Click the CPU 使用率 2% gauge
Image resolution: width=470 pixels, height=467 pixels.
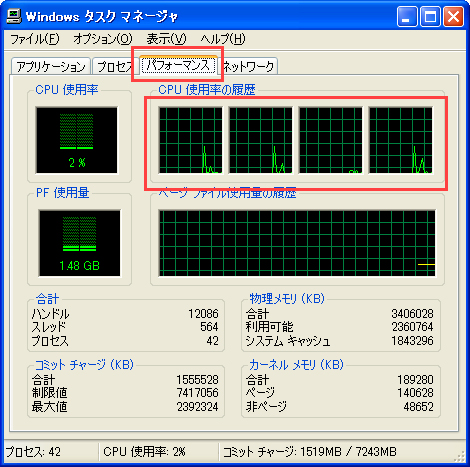(x=77, y=140)
